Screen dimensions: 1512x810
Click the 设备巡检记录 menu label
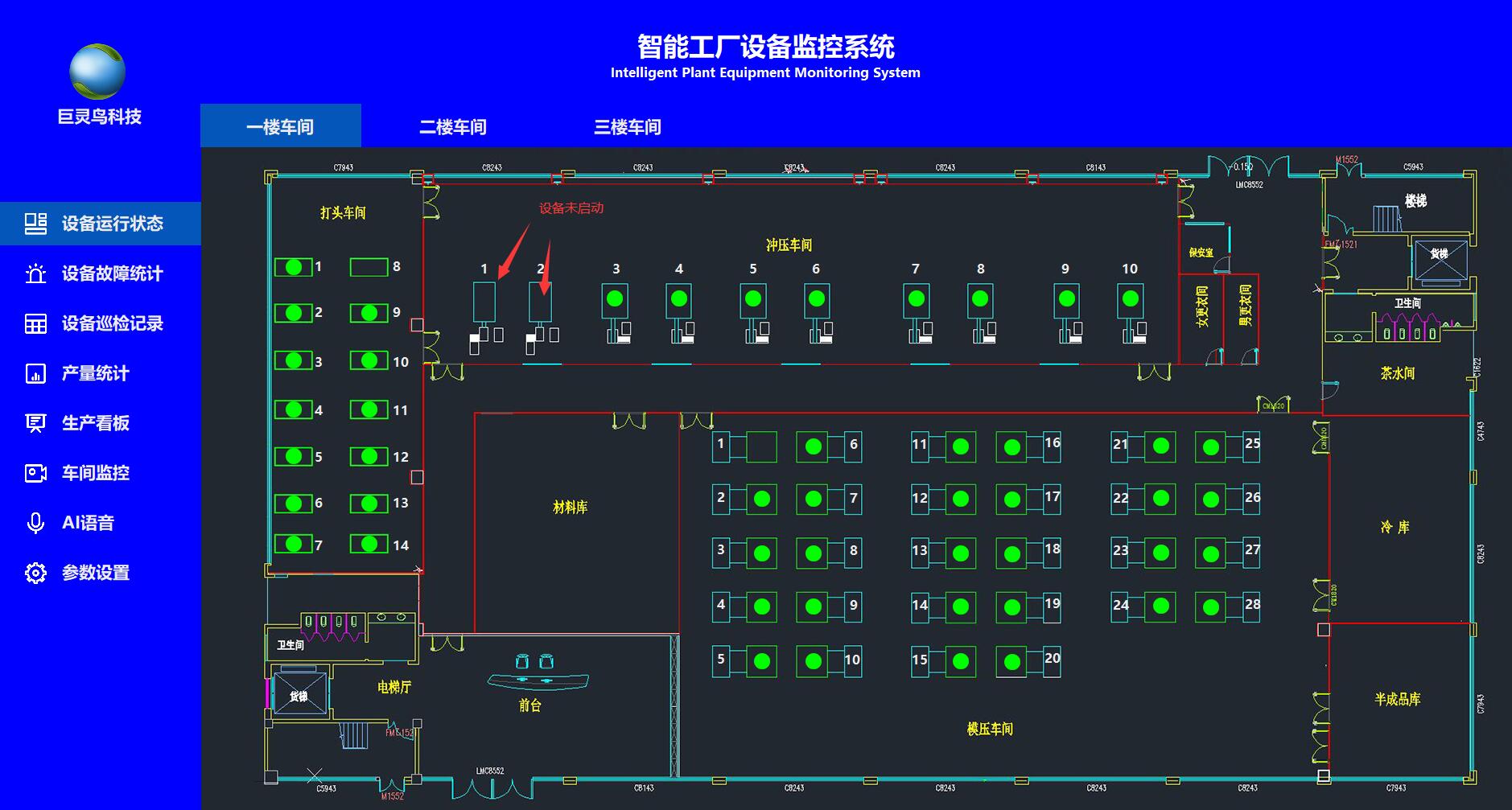[x=113, y=323]
